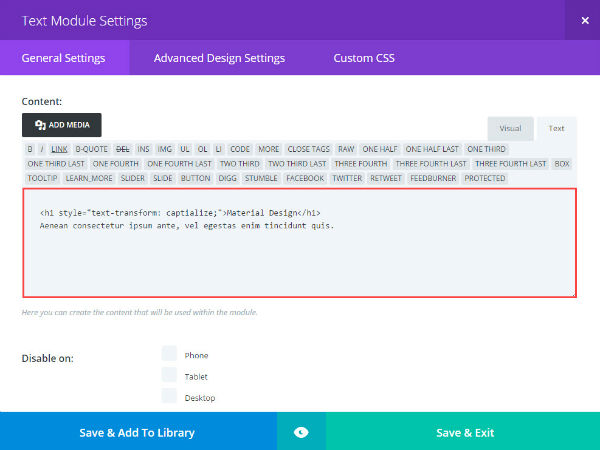Close the Text Module Settings dialog
The image size is (600, 450).
[585, 20]
